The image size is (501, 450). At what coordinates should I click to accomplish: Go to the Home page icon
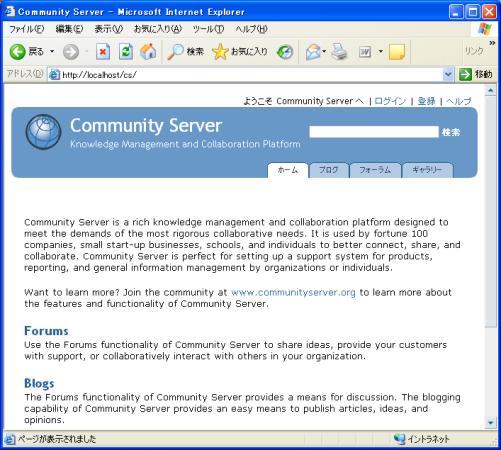point(148,52)
